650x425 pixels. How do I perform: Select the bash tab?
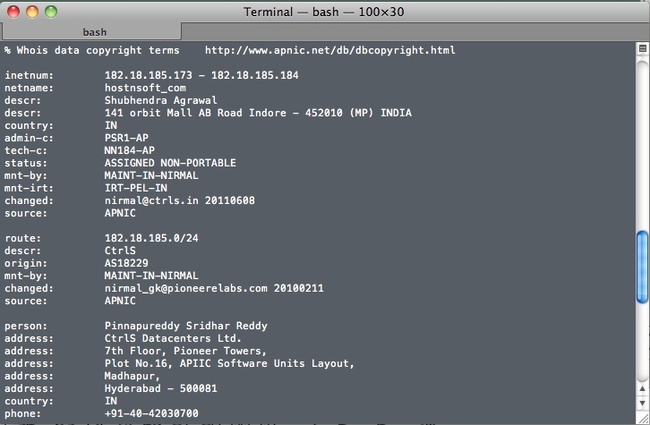pyautogui.click(x=95, y=31)
